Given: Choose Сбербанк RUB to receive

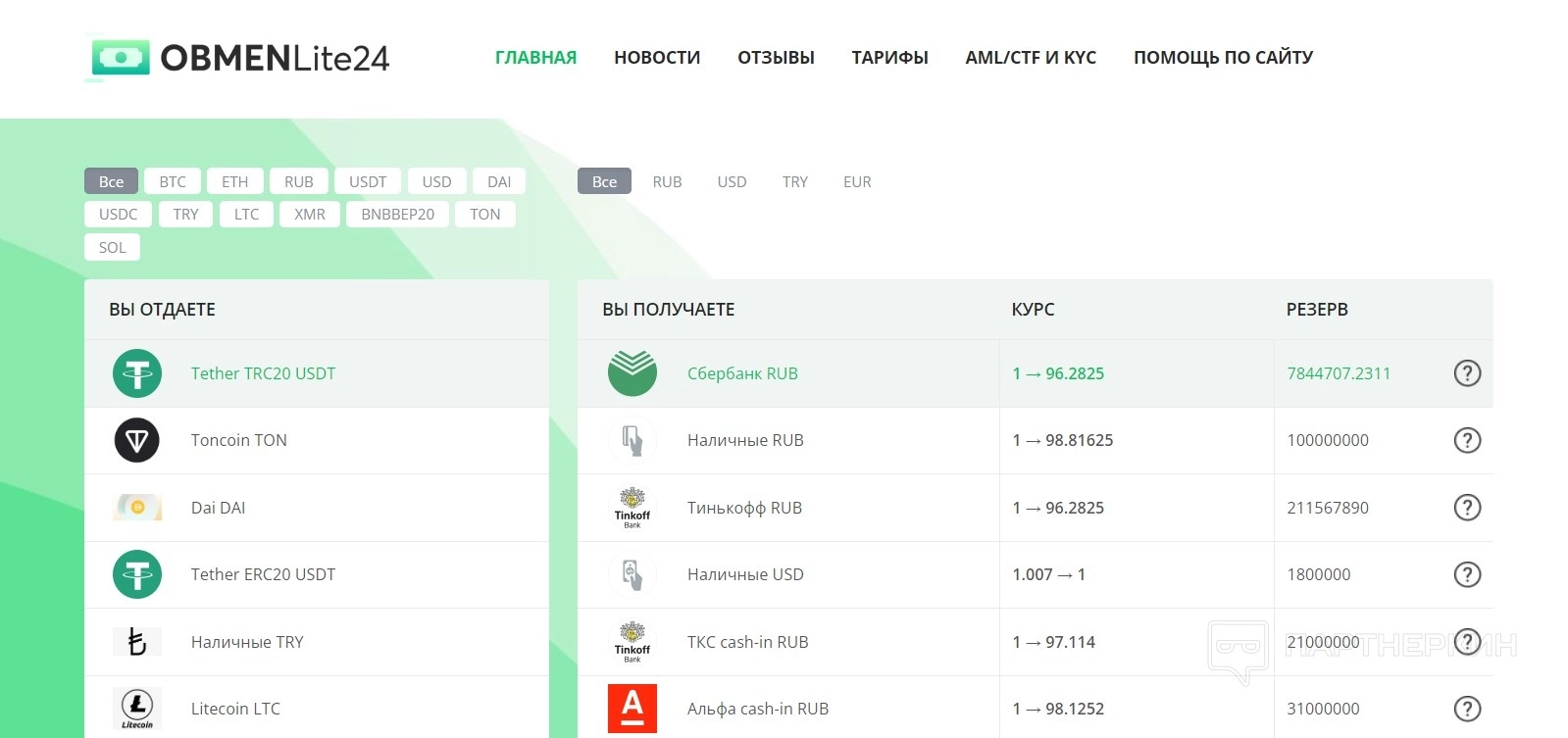Looking at the screenshot, I should [x=1036, y=373].
